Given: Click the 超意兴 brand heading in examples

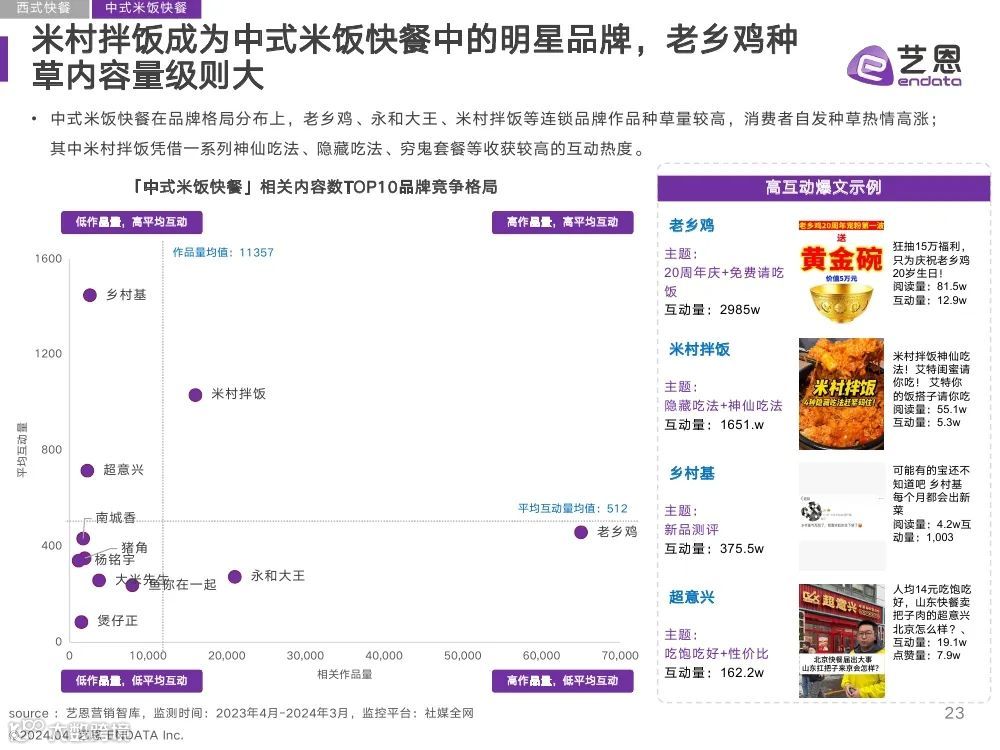Looking at the screenshot, I should [691, 597].
